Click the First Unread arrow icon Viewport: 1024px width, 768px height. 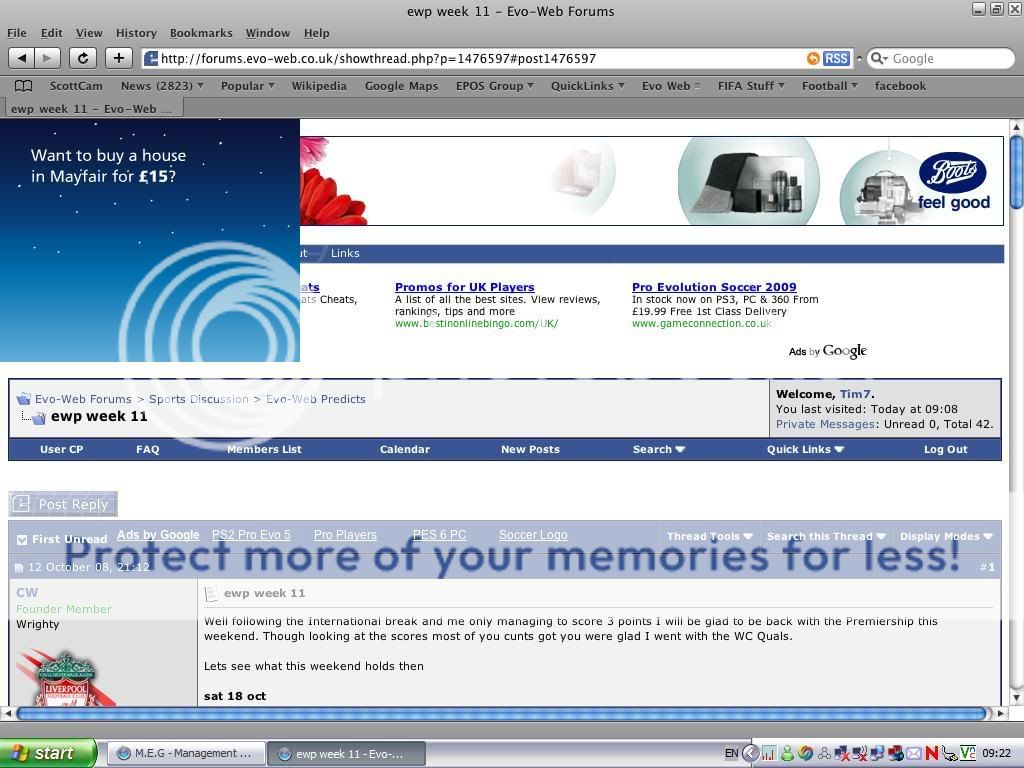[22, 539]
